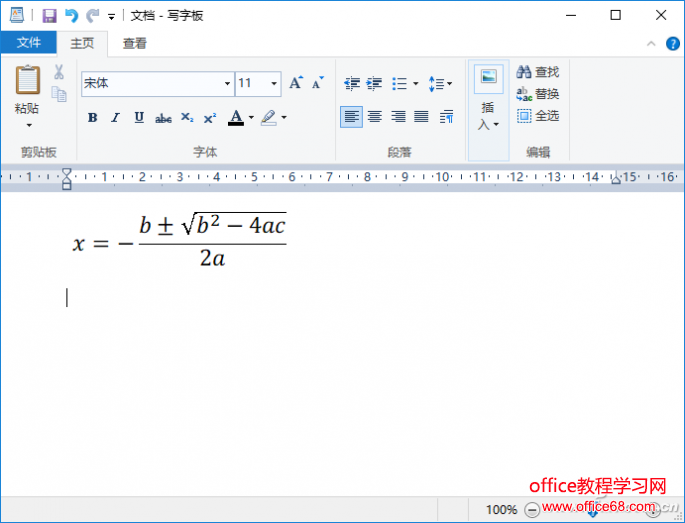Viewport: 685px width, 523px height.
Task: Toggle strikethrough formatting
Action: (x=163, y=118)
